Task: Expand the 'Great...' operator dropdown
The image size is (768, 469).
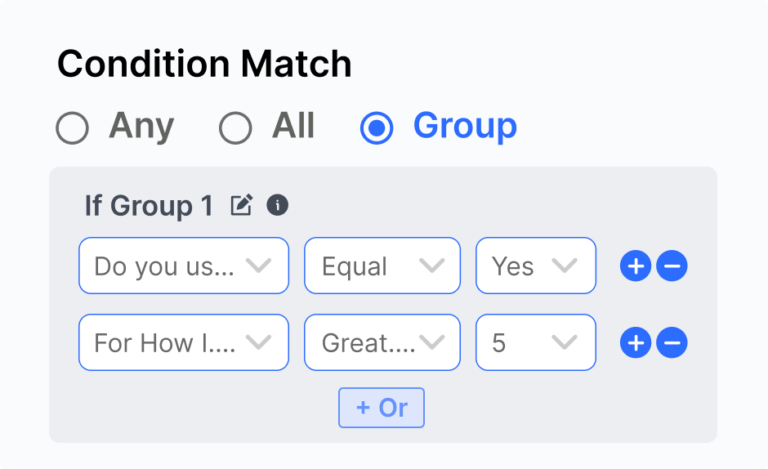Action: point(382,343)
